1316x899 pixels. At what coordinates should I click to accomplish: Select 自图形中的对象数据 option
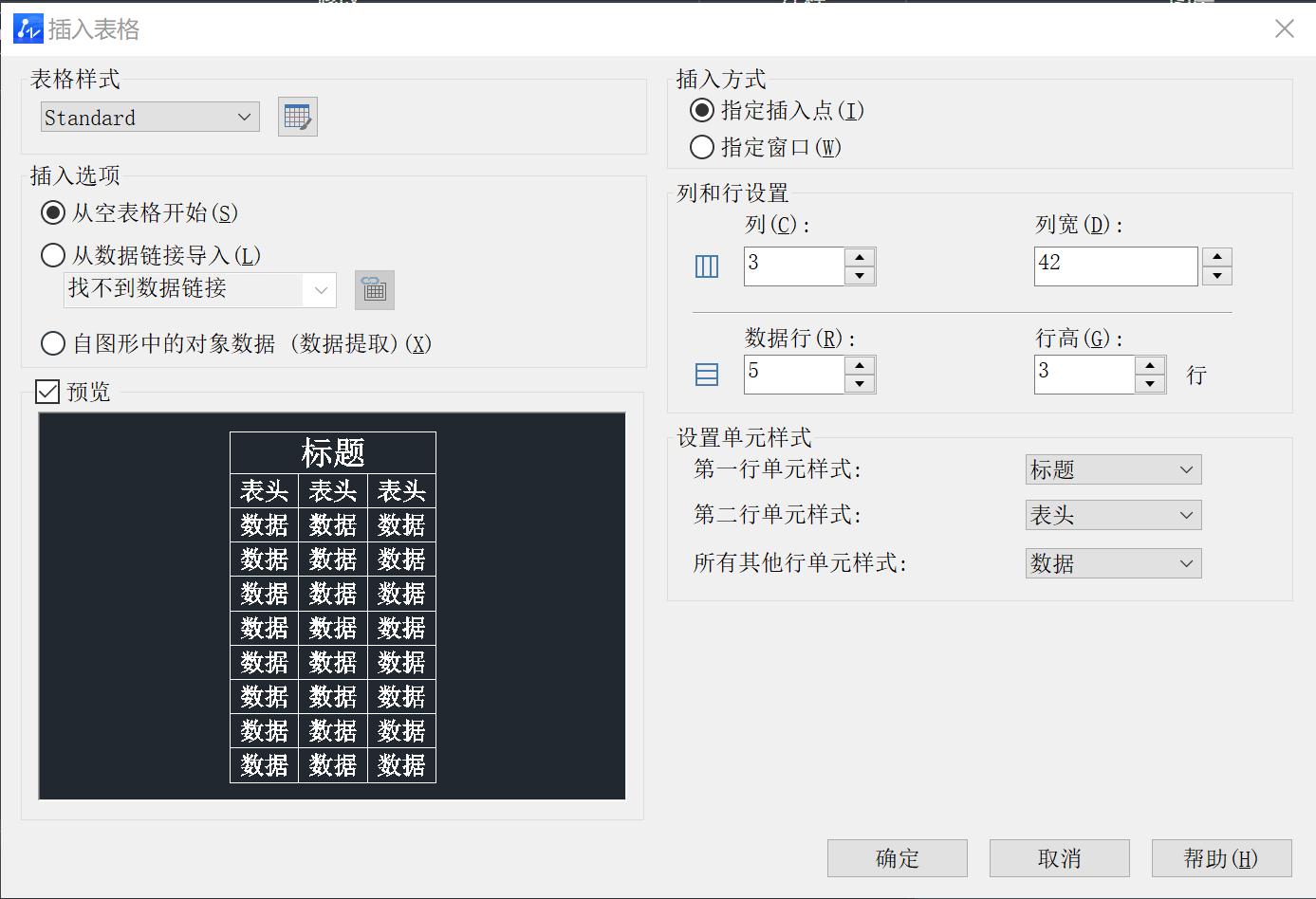click(53, 343)
